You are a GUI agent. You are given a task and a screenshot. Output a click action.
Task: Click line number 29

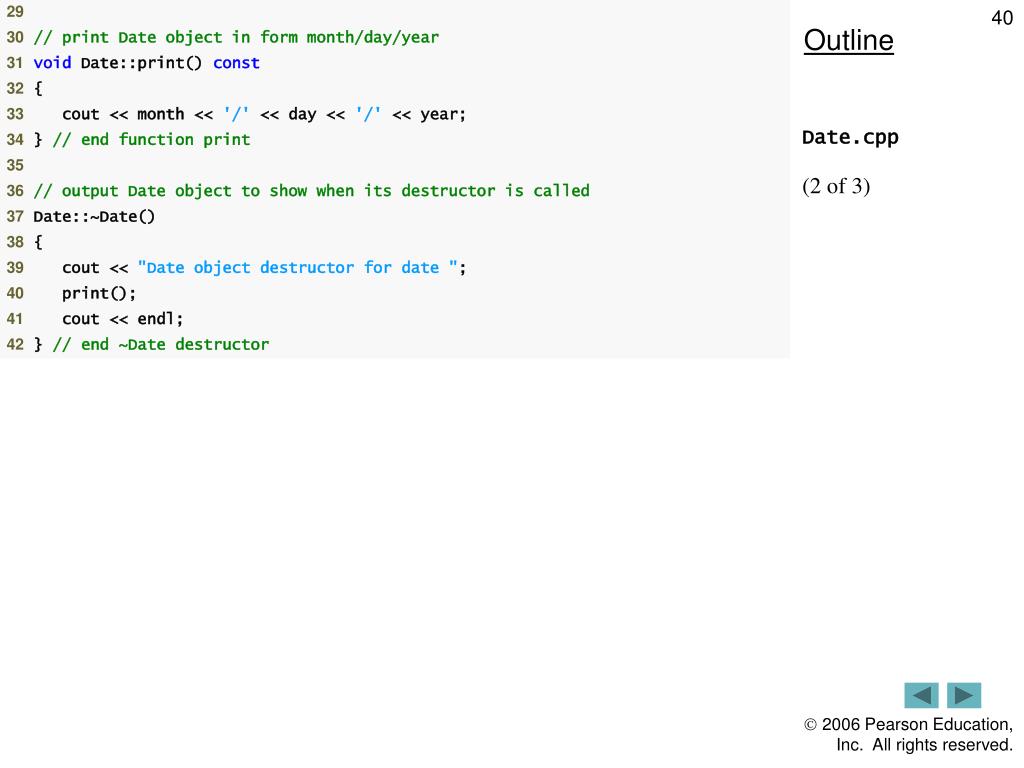click(x=15, y=11)
